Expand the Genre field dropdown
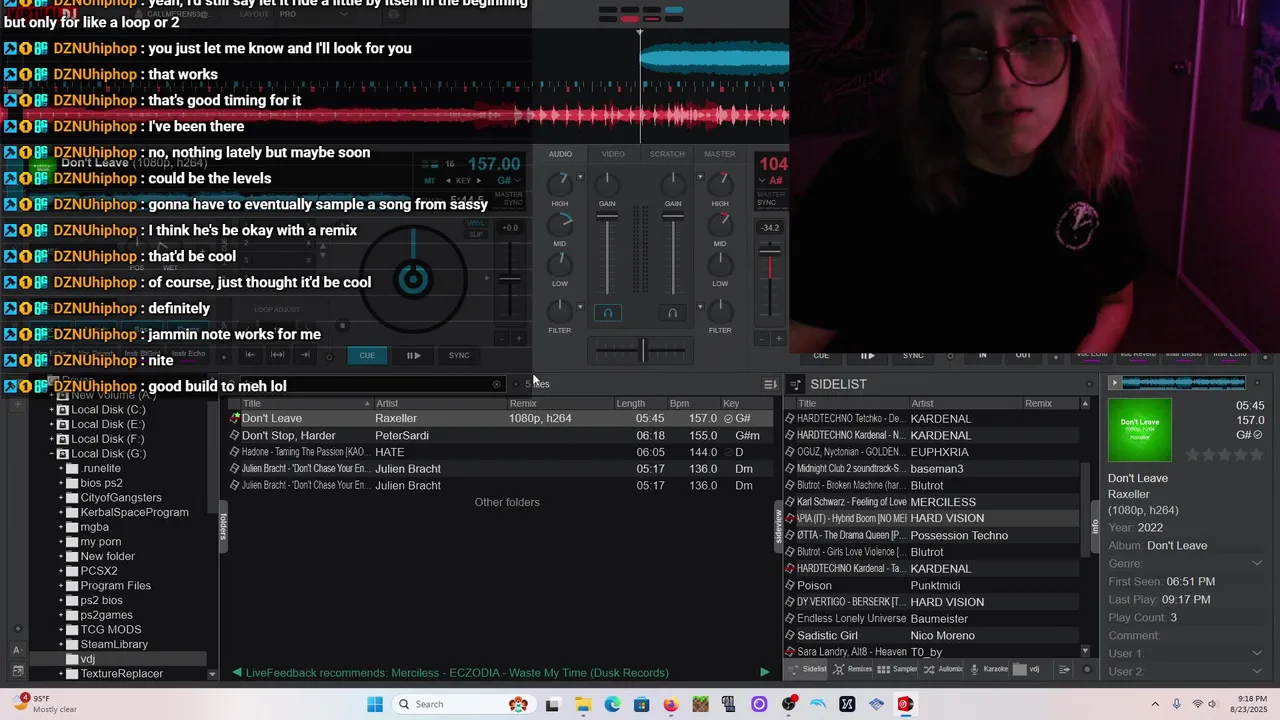1280x720 pixels. click(1257, 564)
